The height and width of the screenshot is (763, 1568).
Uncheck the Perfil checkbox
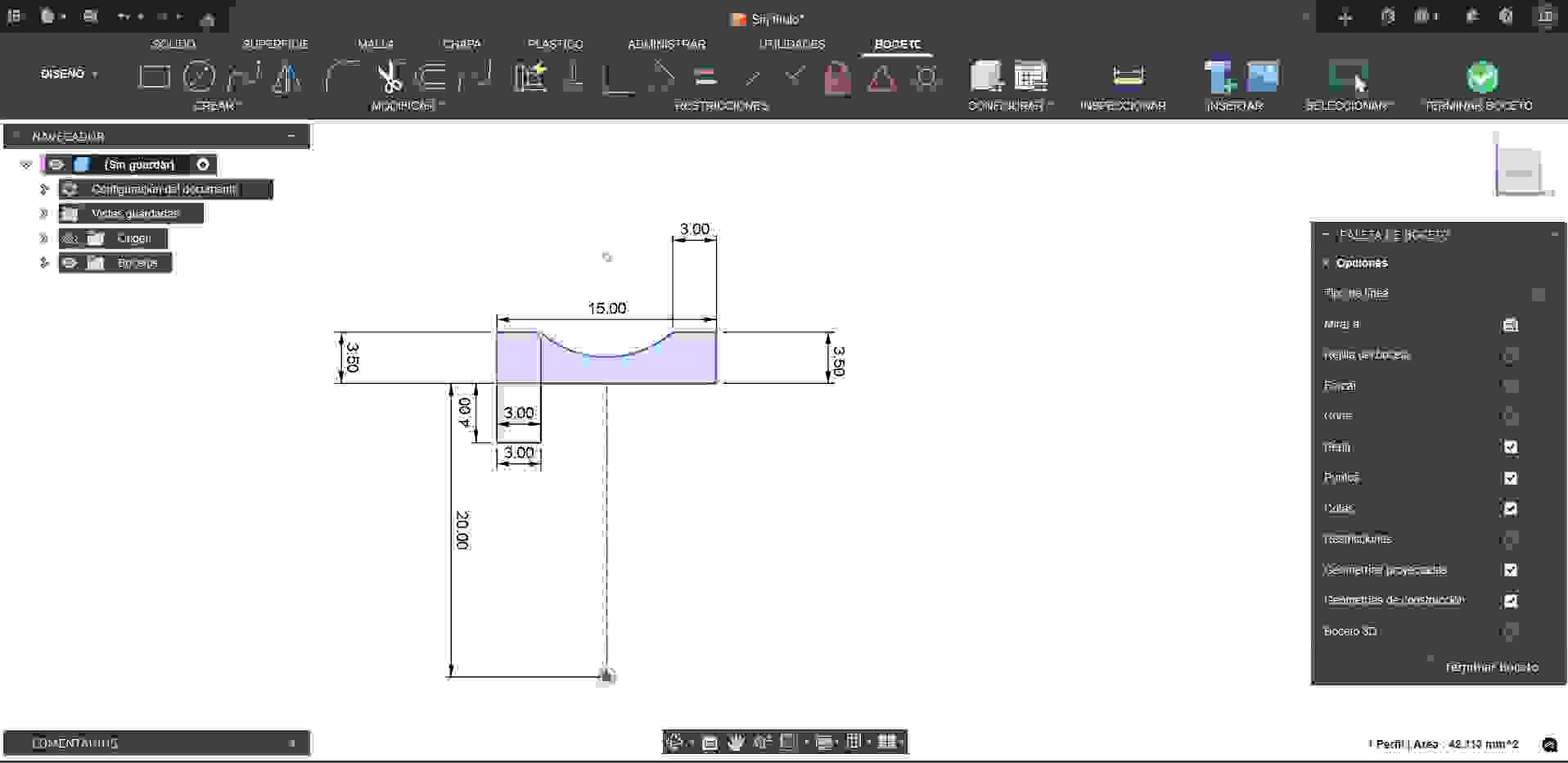click(x=1511, y=447)
